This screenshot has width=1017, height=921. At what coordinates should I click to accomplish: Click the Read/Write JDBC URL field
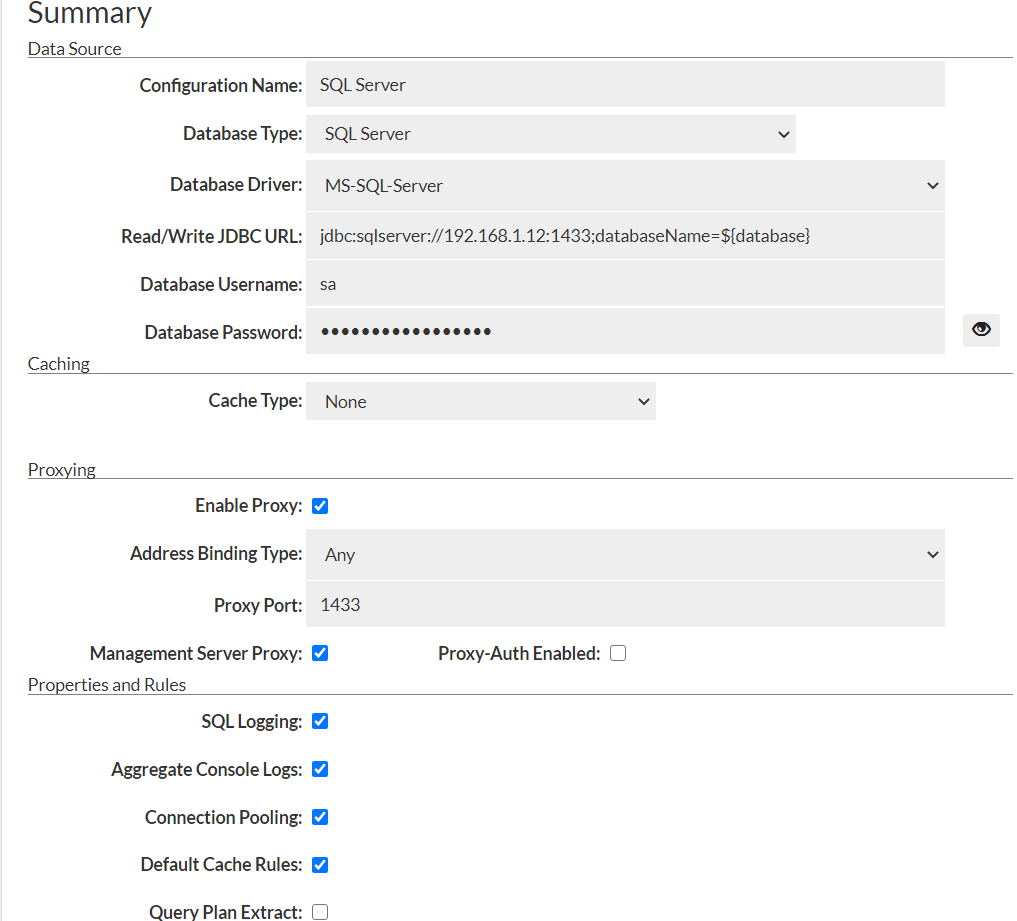(x=625, y=236)
